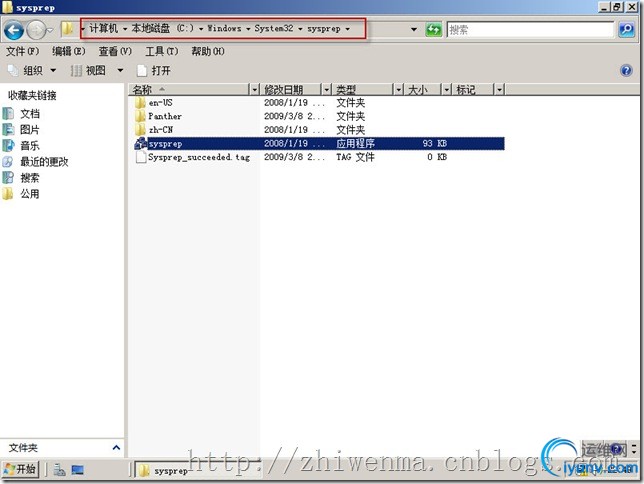The image size is (644, 484).
Task: Select the Panther folder icon
Action: [140, 116]
